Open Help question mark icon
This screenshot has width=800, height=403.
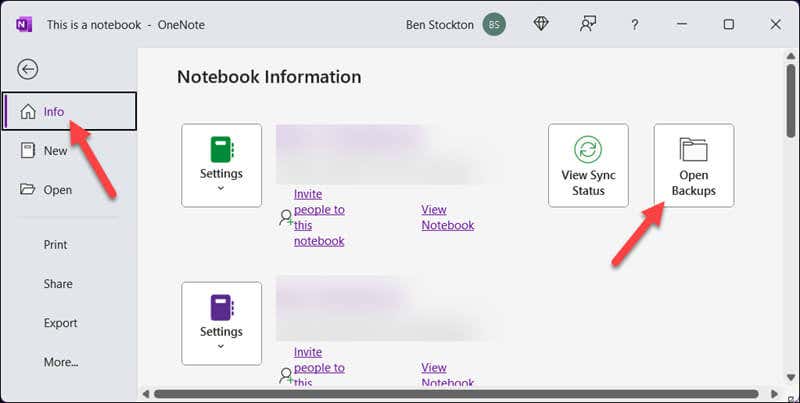[634, 24]
